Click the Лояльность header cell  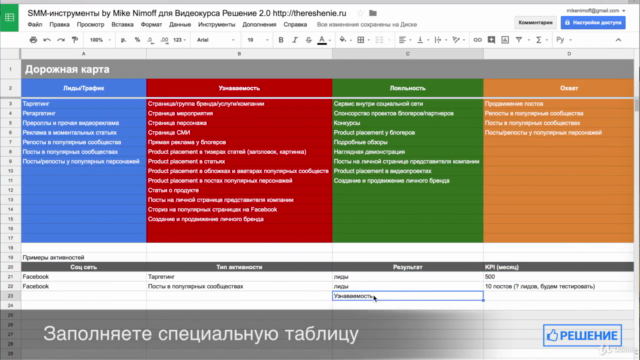click(x=408, y=88)
